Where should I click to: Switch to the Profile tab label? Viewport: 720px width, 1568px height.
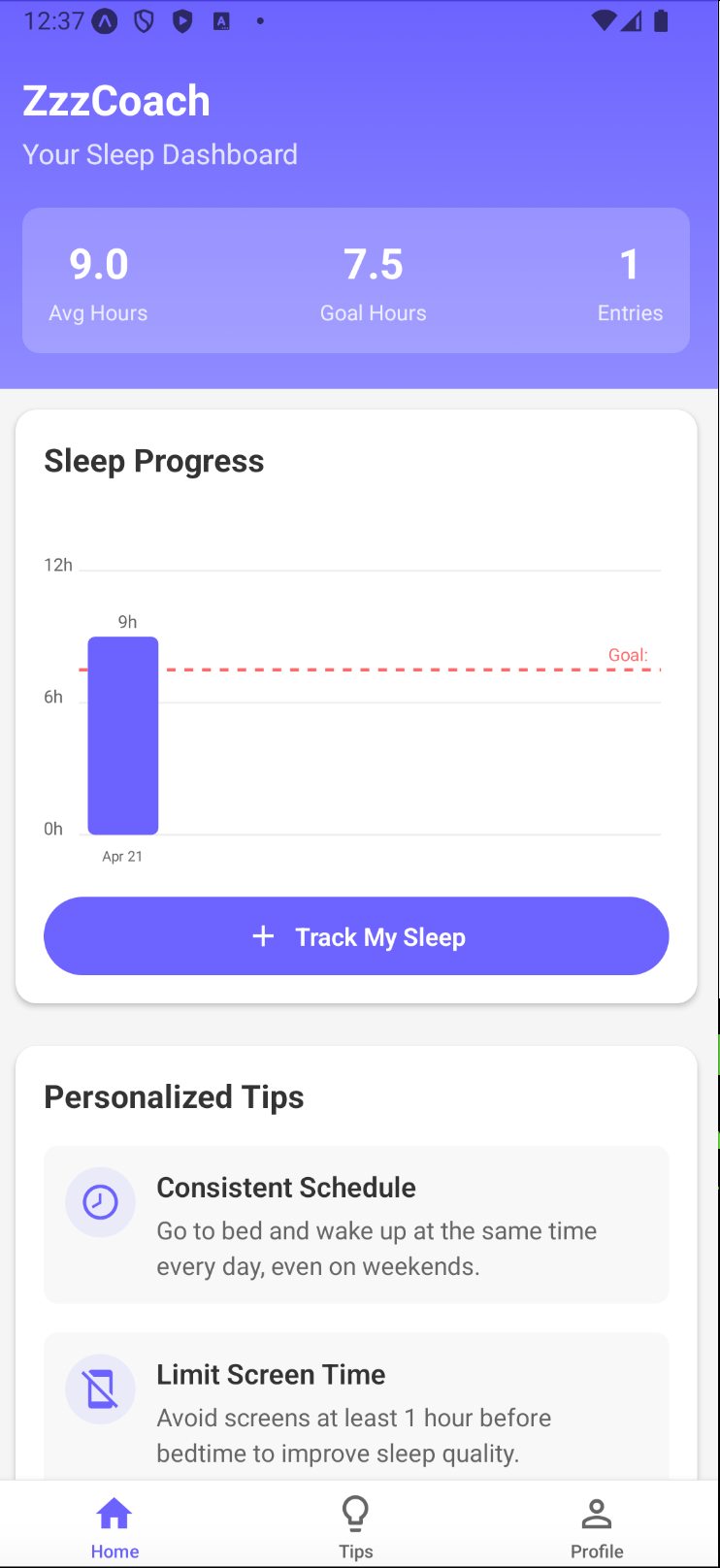coord(597,1552)
